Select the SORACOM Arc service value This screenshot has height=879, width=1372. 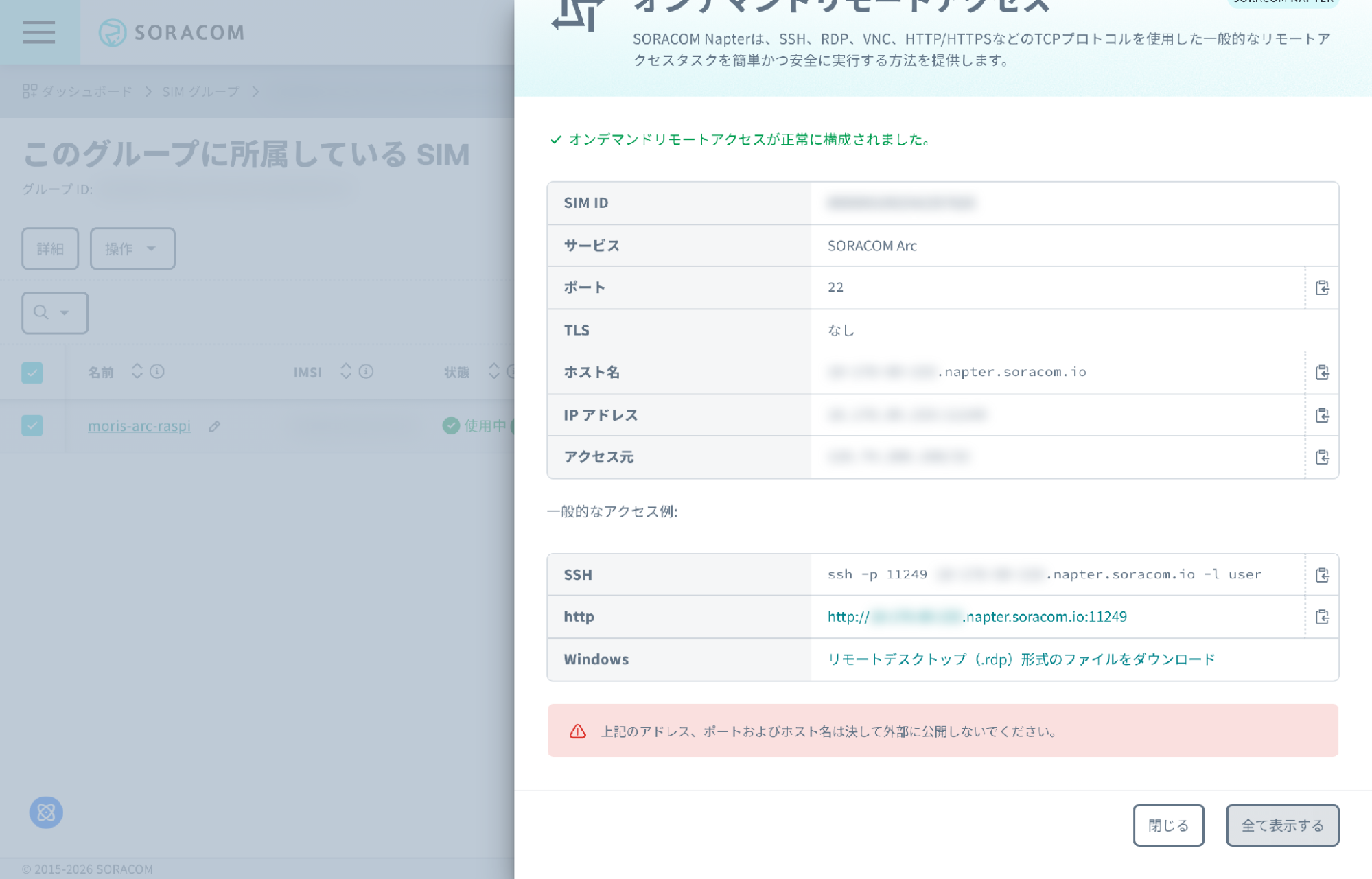pyautogui.click(x=872, y=246)
